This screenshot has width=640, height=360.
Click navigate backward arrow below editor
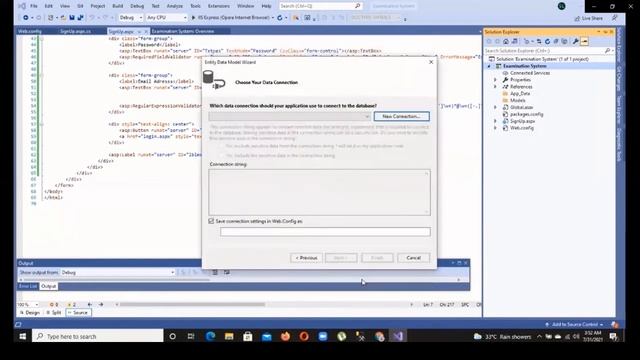pos(90,304)
